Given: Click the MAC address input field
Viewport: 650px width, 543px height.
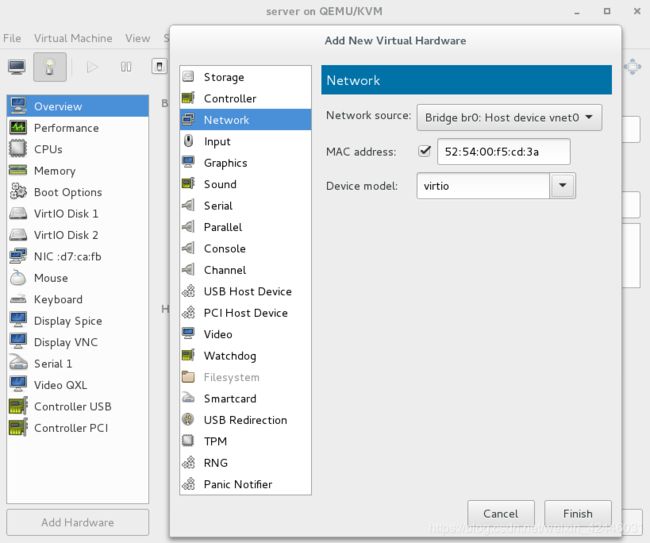Looking at the screenshot, I should click(504, 152).
